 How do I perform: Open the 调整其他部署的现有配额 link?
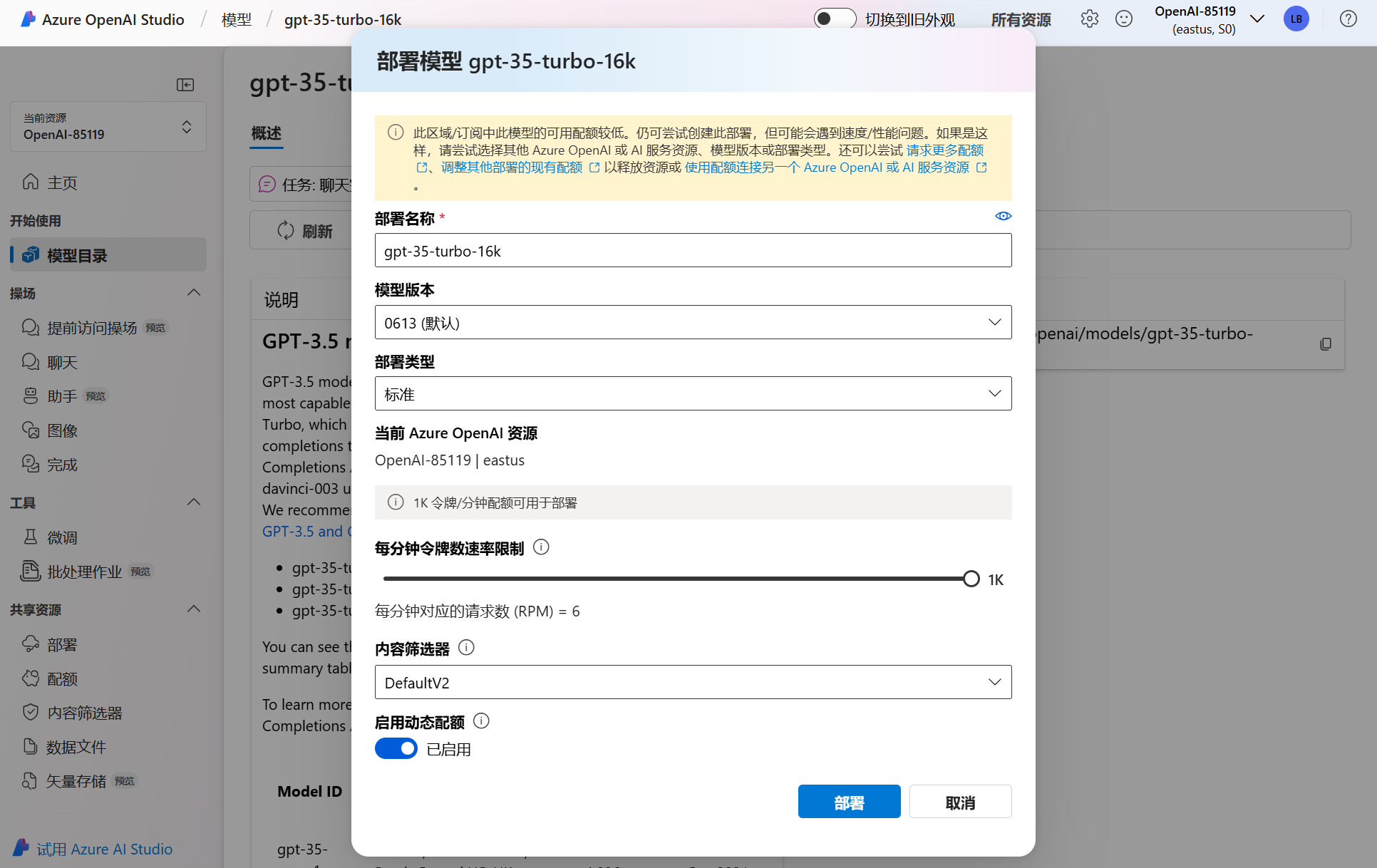(512, 167)
